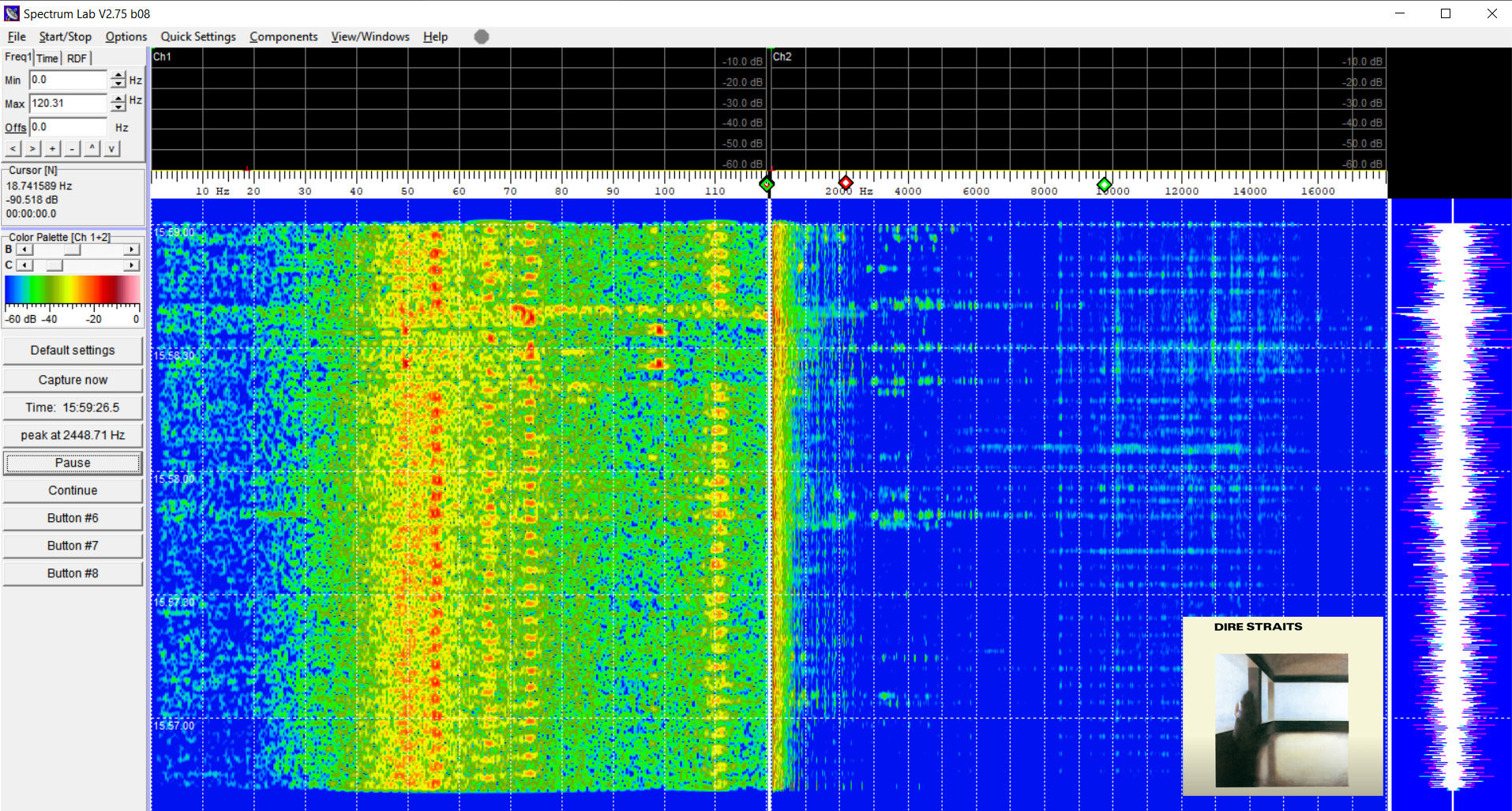Click left arrow of Contrast (C) scrollbar
Viewport: 1512px width, 811px height.
24,265
